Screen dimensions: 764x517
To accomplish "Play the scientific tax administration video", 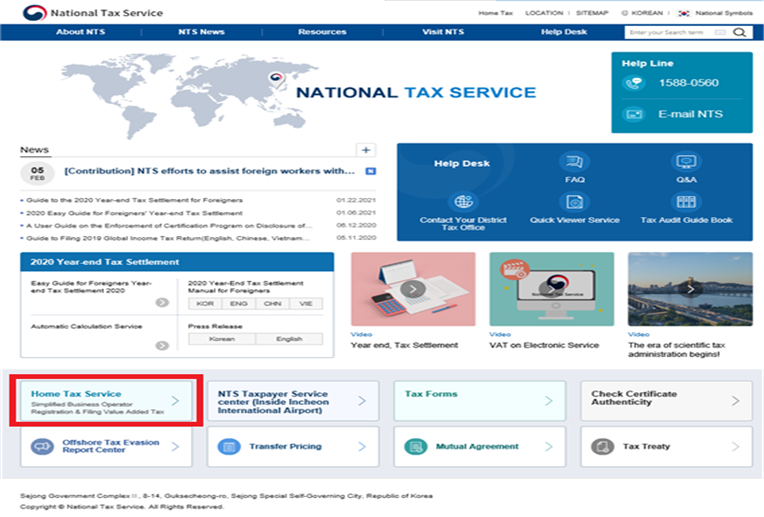I will (x=690, y=289).
